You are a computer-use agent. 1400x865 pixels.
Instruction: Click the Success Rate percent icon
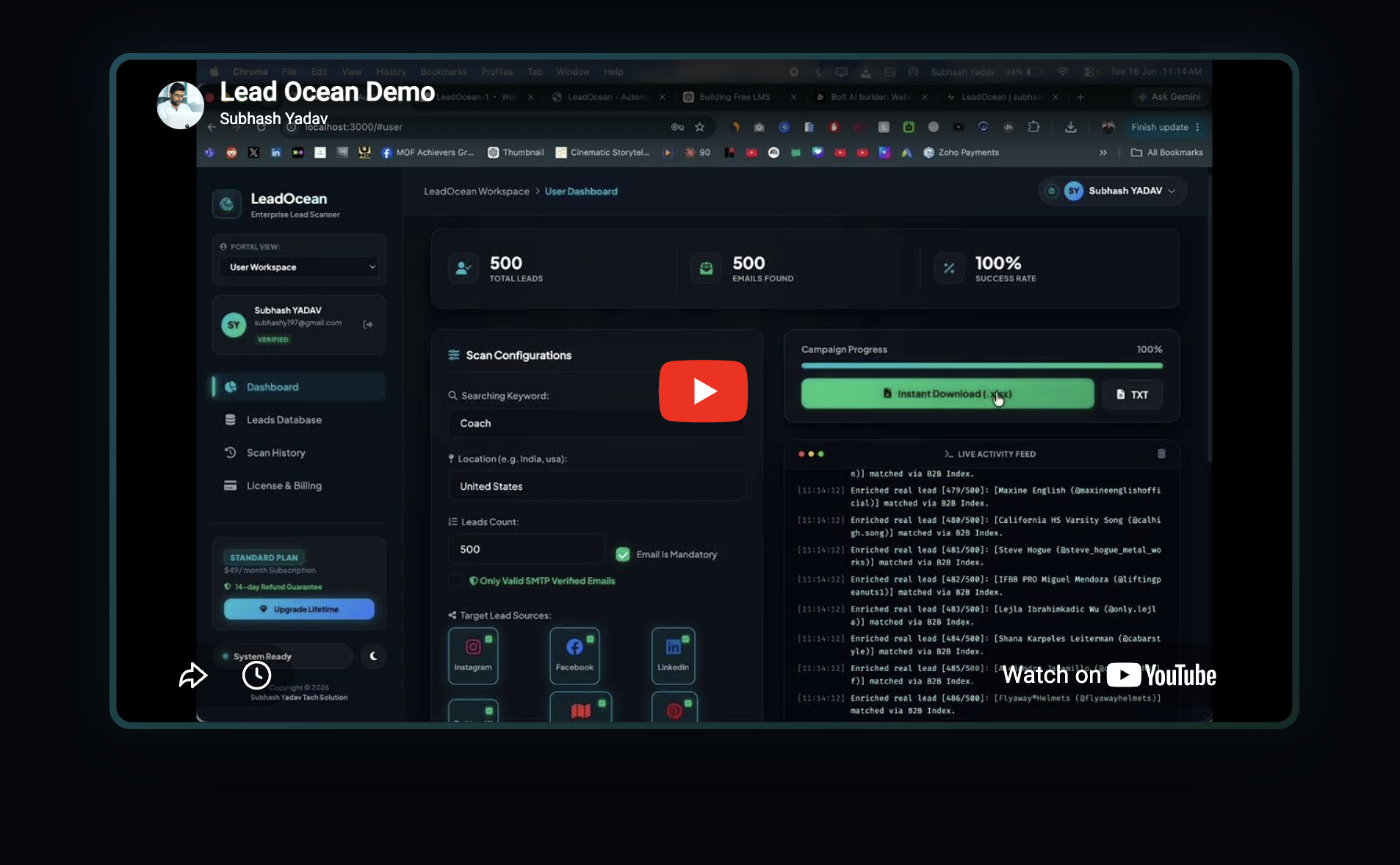click(949, 269)
